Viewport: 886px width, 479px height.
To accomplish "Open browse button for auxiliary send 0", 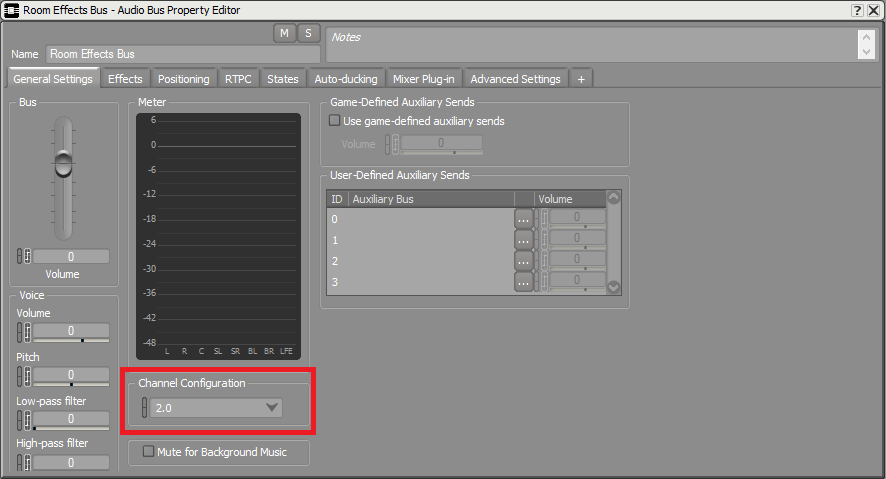I will click(524, 219).
